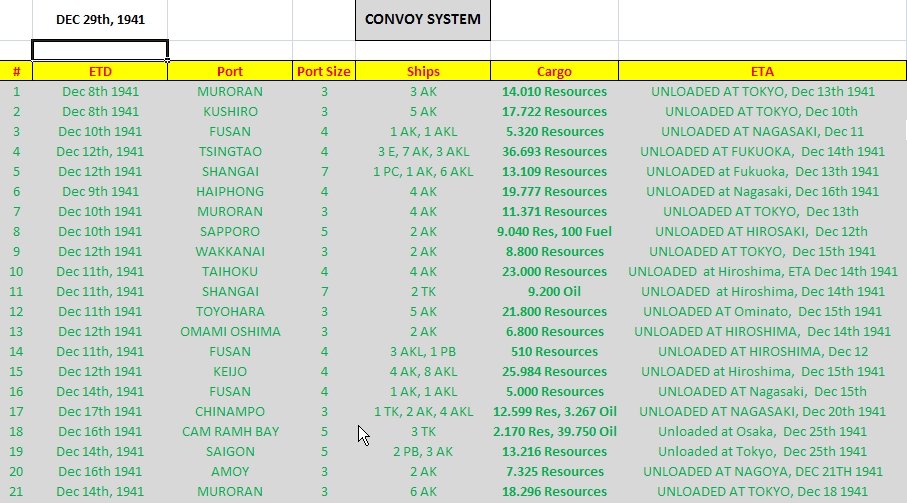Select cargo cell 14.010 Resources
Image resolution: width=907 pixels, height=503 pixels.
[x=554, y=91]
